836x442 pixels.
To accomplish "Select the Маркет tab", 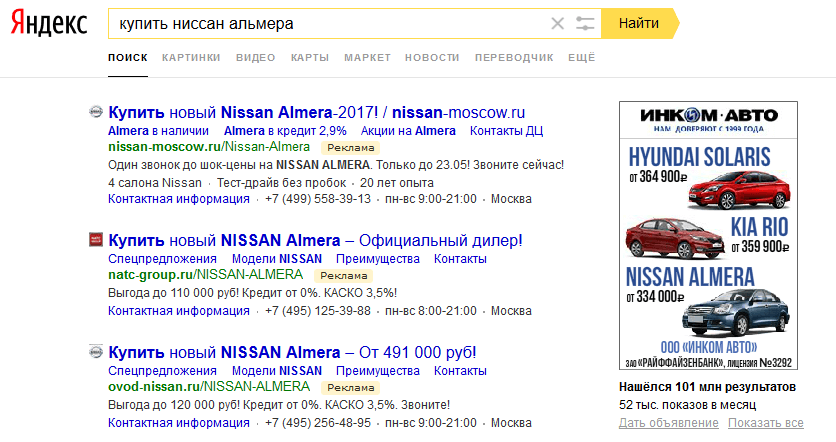I will tap(367, 58).
